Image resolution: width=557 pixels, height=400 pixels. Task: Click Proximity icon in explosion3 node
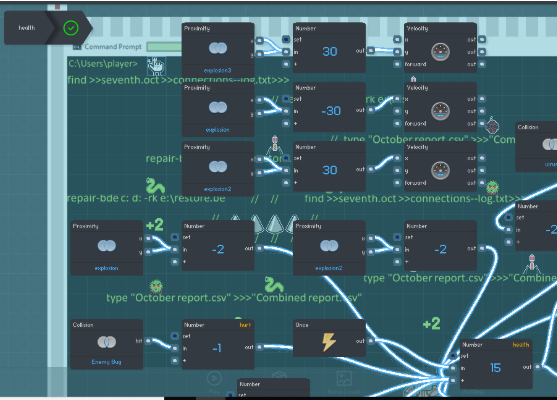[x=218, y=48]
